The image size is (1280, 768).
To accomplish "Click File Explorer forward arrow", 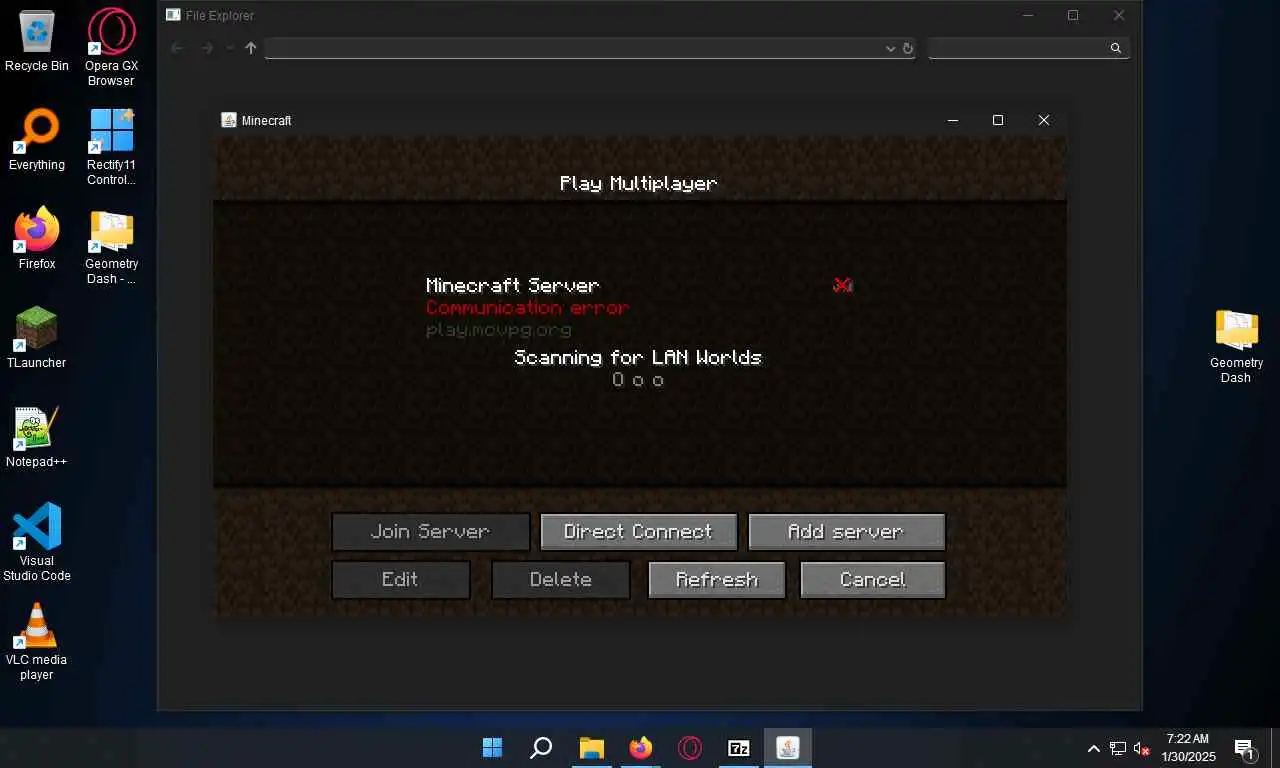I will (x=207, y=48).
